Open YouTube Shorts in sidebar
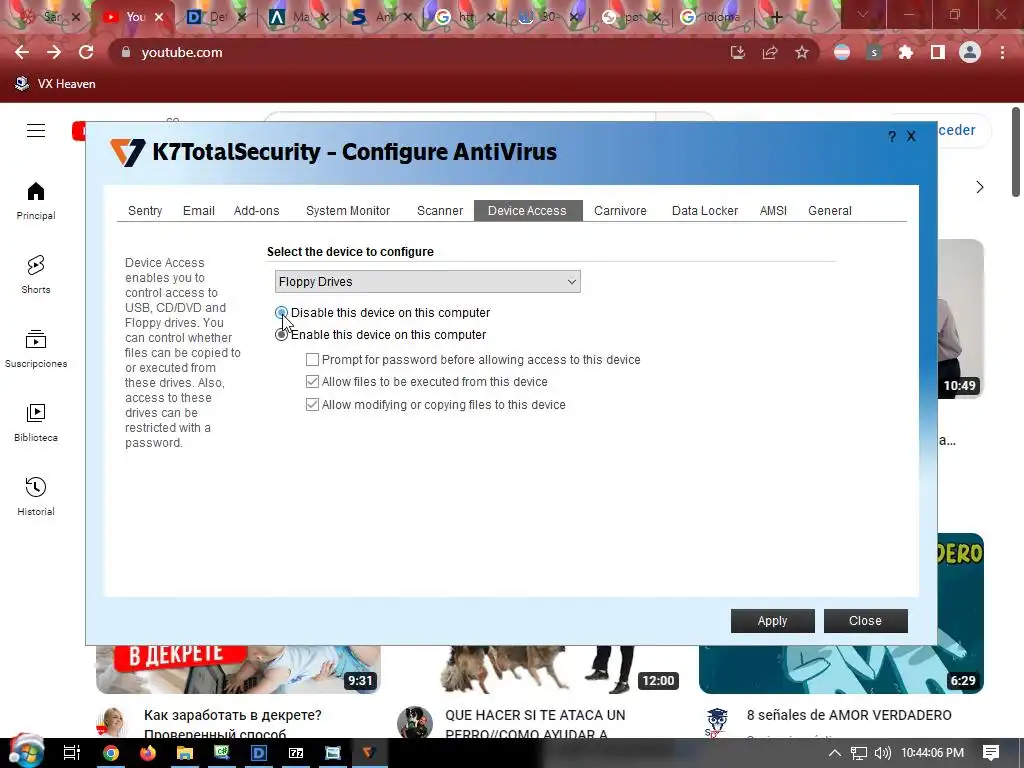The image size is (1024, 768). [x=36, y=274]
